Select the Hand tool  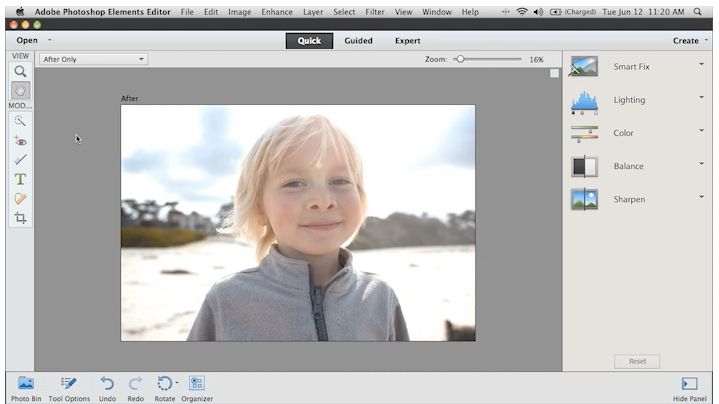point(20,91)
